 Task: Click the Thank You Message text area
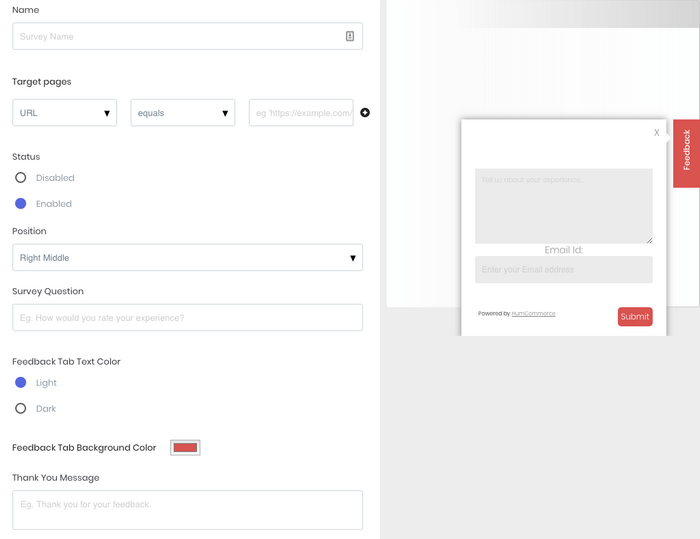[x=188, y=510]
